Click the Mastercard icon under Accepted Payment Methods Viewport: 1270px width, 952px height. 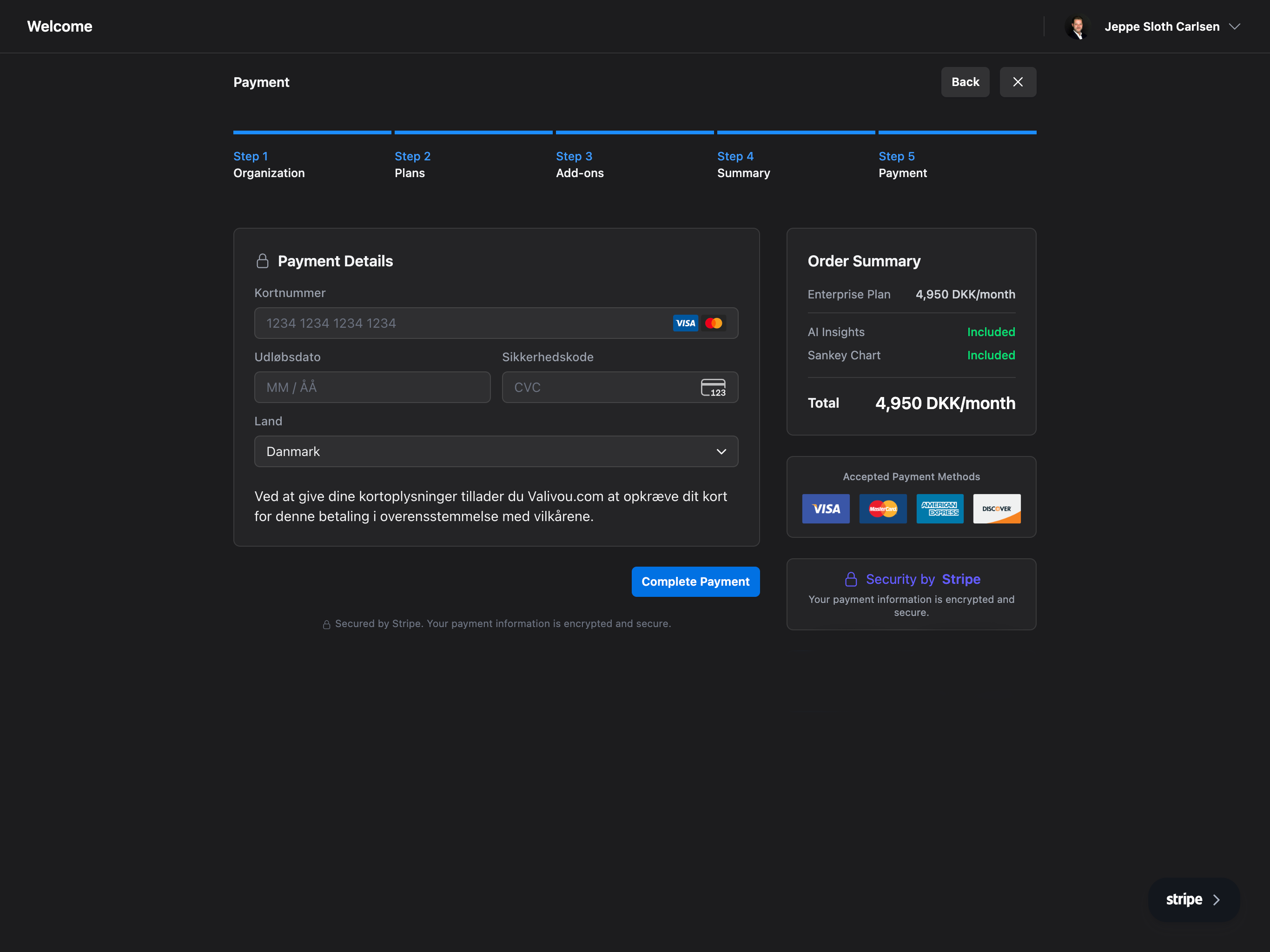pyautogui.click(x=882, y=509)
